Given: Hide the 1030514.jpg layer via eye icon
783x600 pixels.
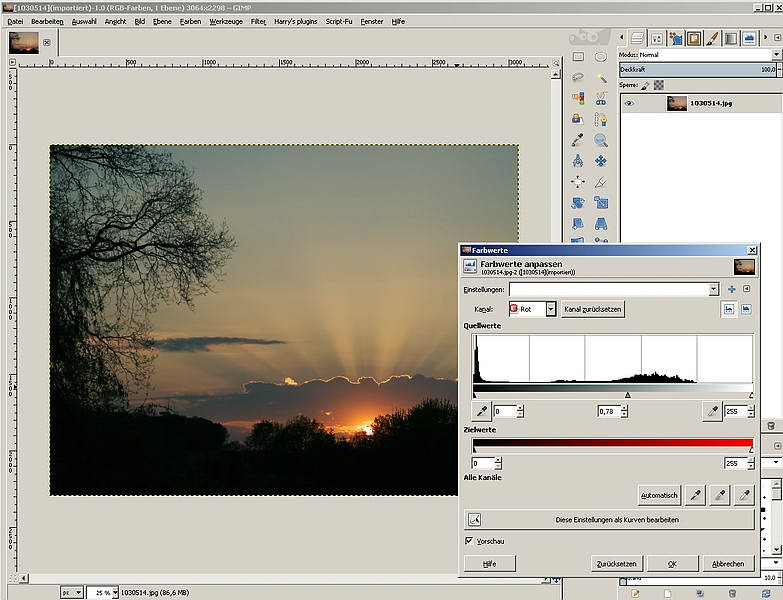Looking at the screenshot, I should [x=629, y=103].
